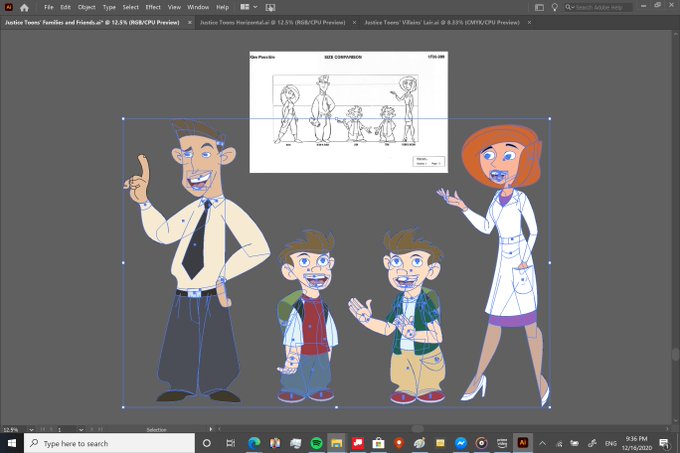
Task: Click the network tray icon
Action: 559,443
